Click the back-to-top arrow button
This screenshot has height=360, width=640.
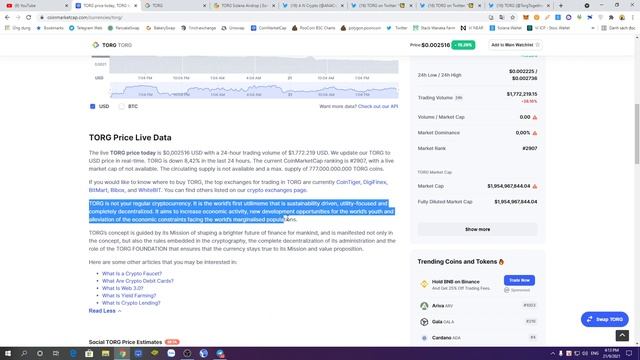(622, 335)
